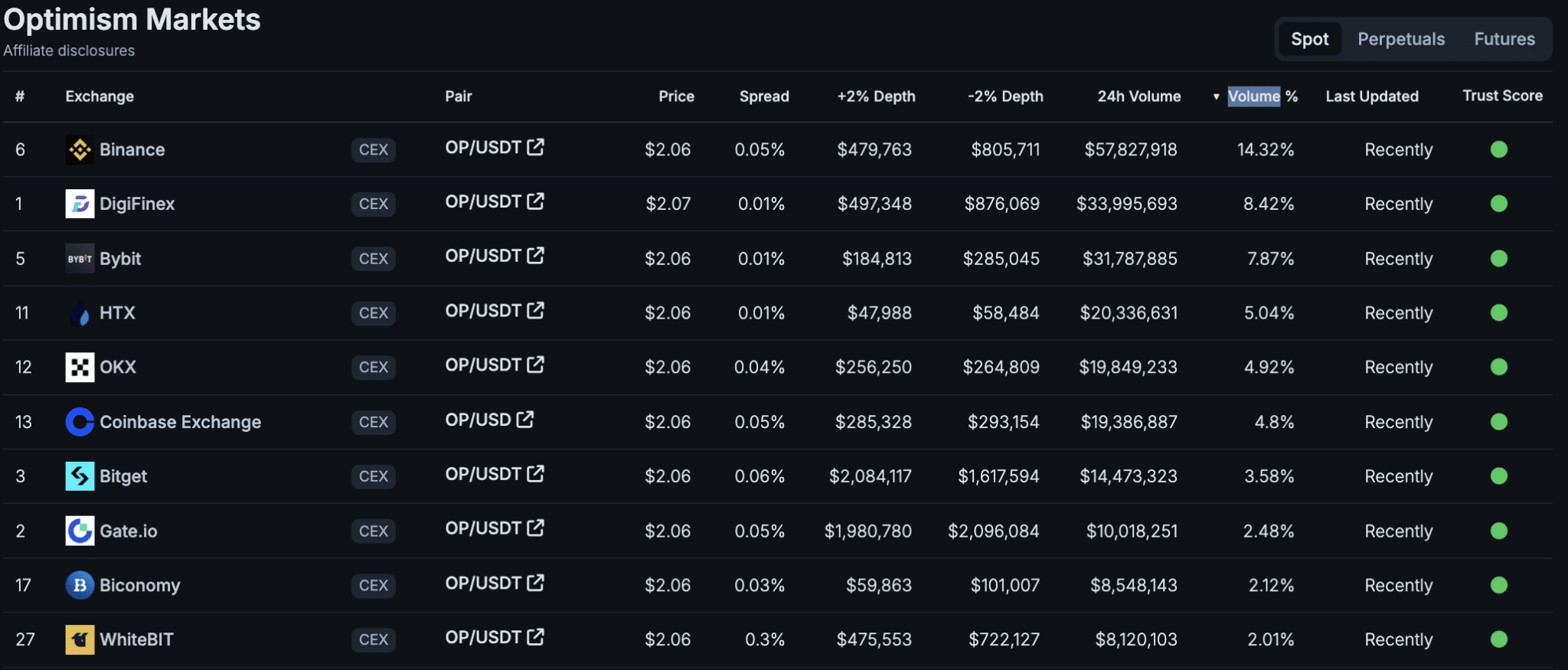Click Biconomy's green trust score indicator
Image resolution: width=1568 pixels, height=670 pixels.
(1499, 585)
